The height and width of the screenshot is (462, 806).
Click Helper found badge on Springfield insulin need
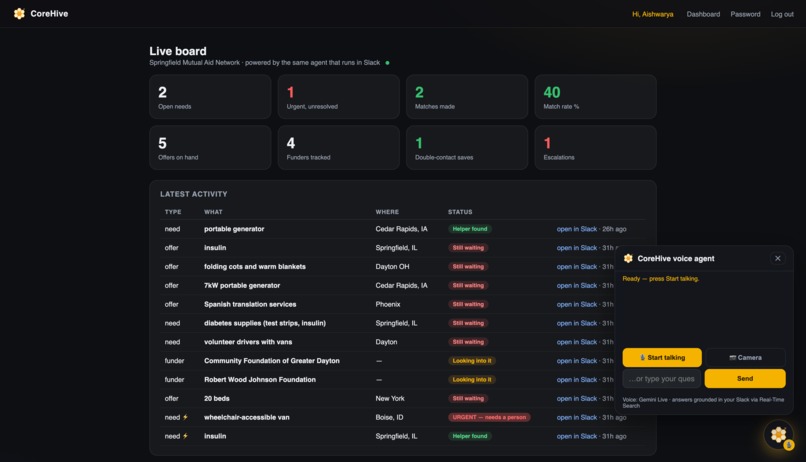point(470,436)
